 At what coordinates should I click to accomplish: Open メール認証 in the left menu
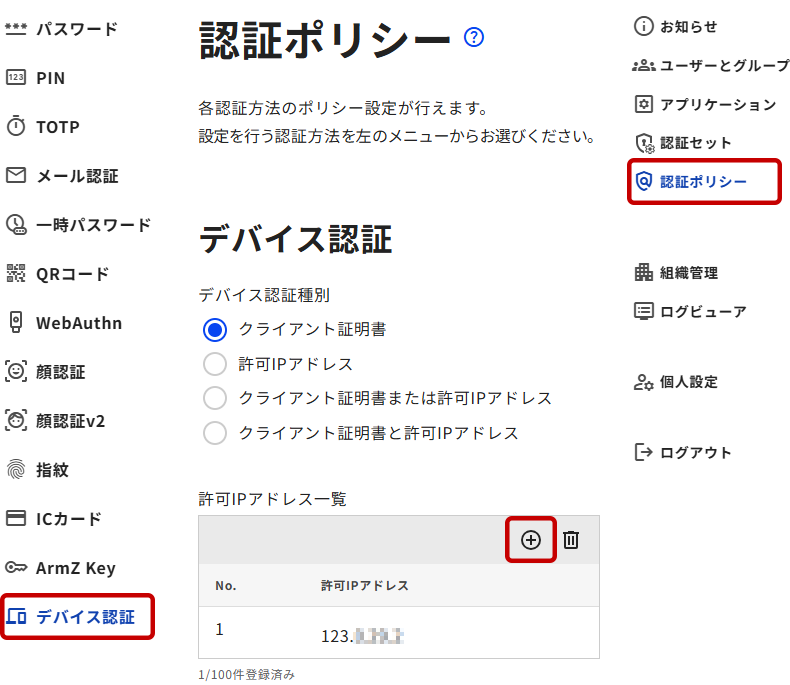(77, 176)
